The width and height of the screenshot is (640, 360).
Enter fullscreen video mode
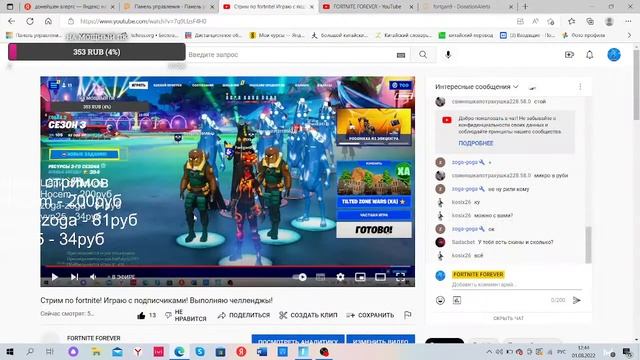pos(400,277)
